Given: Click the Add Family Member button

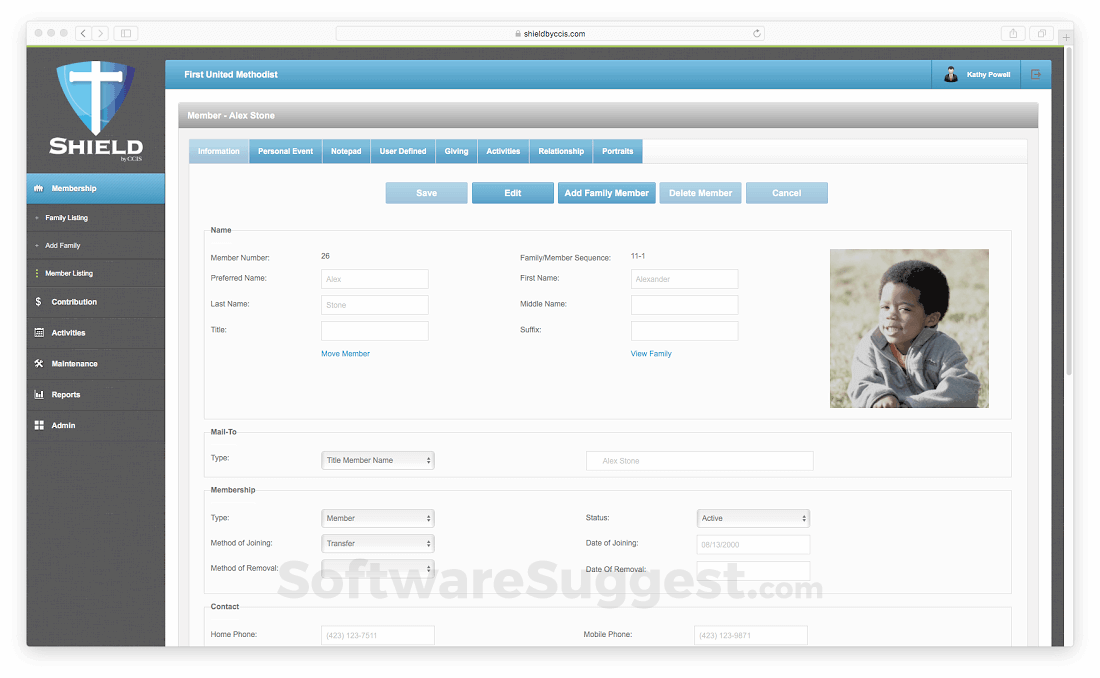Looking at the screenshot, I should click(606, 192).
